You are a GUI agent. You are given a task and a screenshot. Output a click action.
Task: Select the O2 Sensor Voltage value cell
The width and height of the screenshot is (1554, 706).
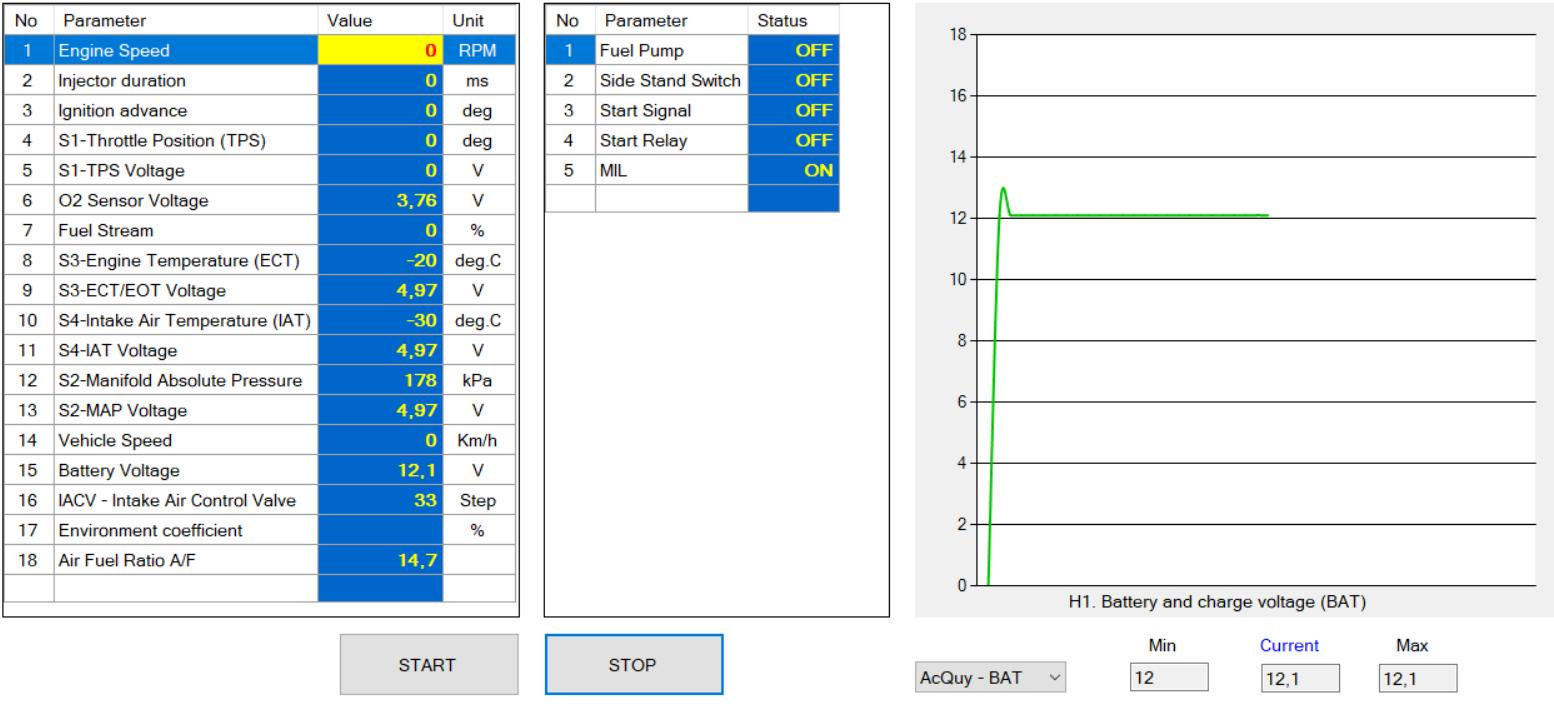point(380,201)
